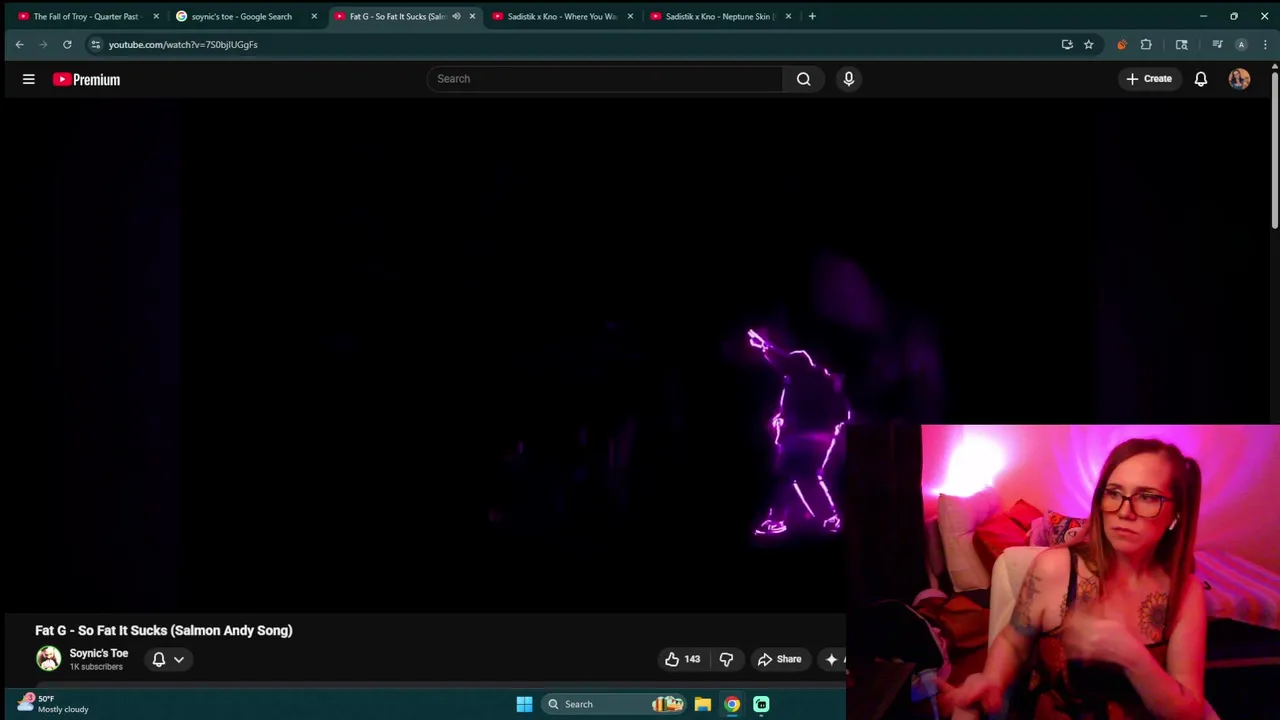The width and height of the screenshot is (1280, 720).
Task: Select the Fat G - So Fat It Sucks tab
Action: point(396,16)
